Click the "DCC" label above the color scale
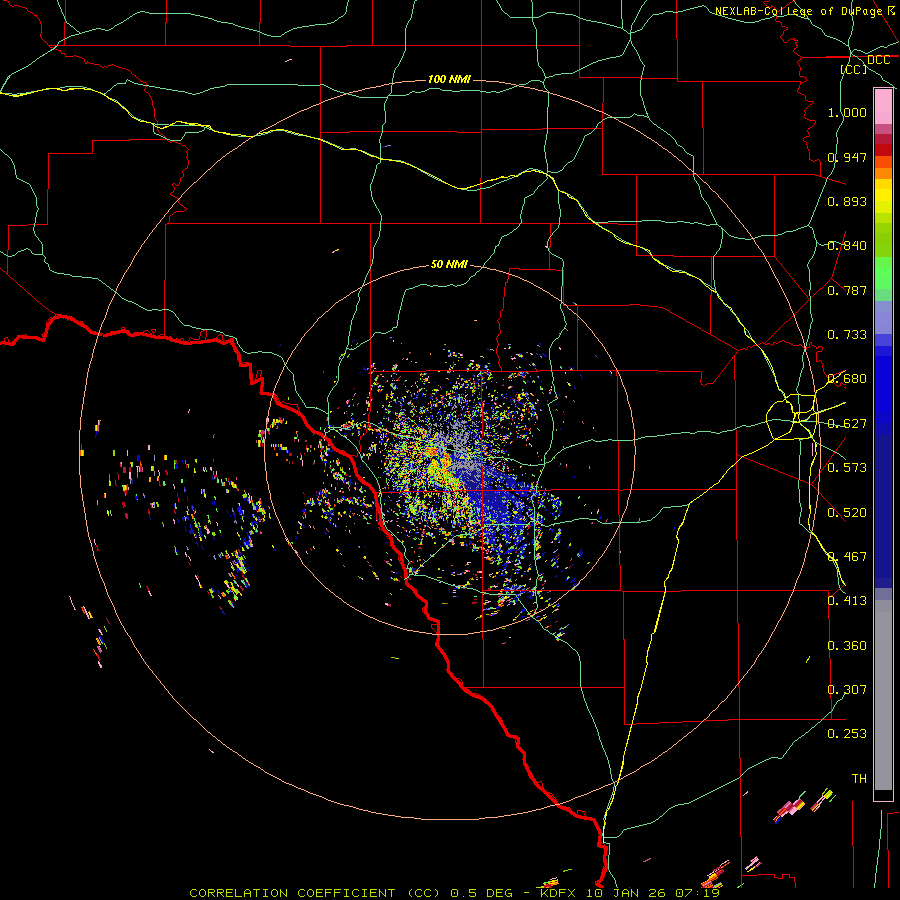This screenshot has width=900, height=900. click(x=878, y=60)
